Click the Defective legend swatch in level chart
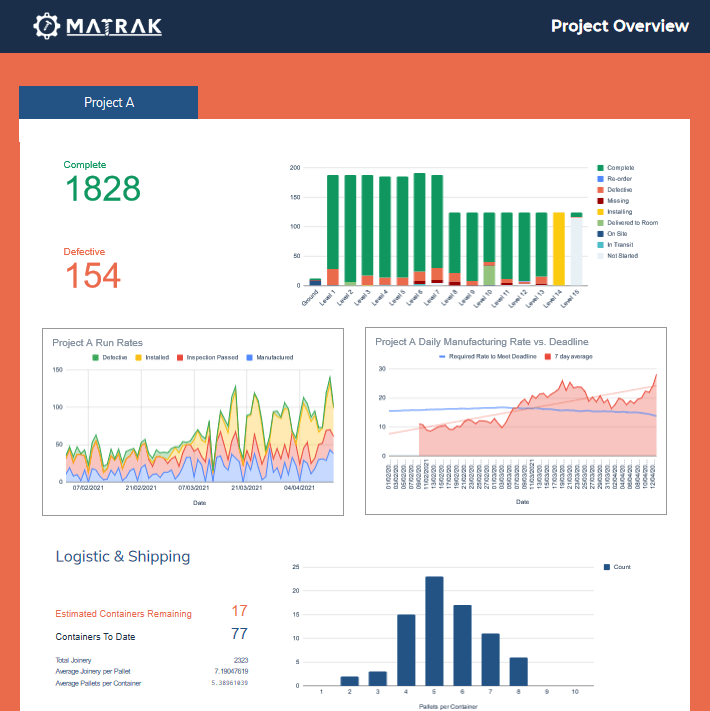This screenshot has width=710, height=711. (x=600, y=190)
